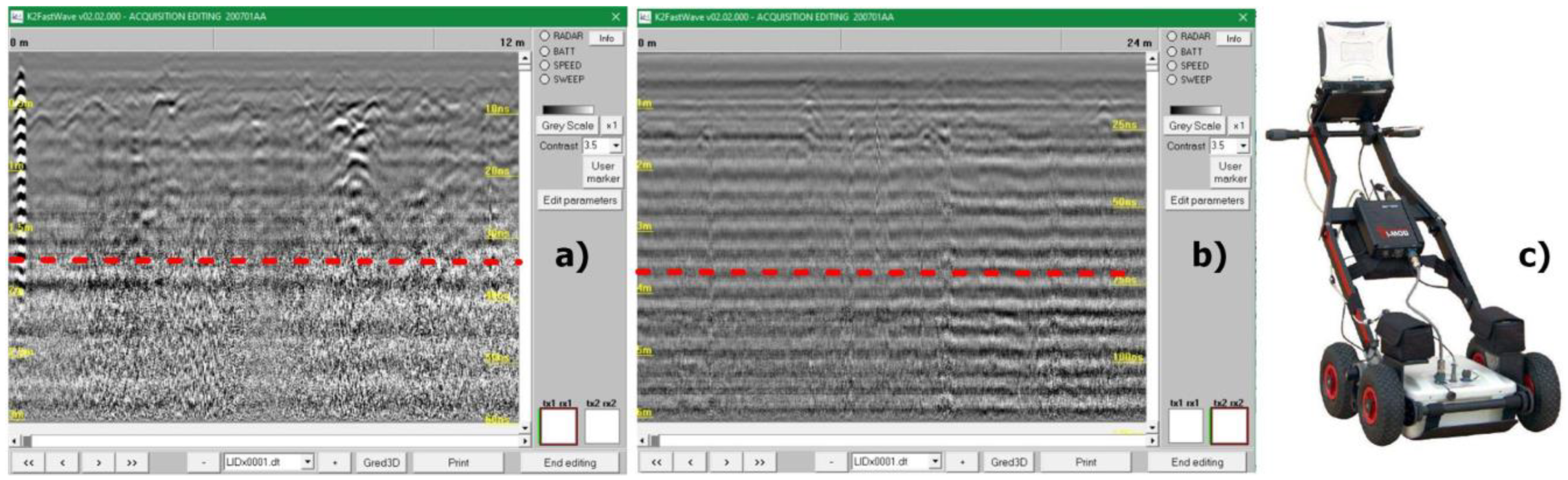This screenshot has width=1568, height=480.
Task: Click Gred3D in left window
Action: (381, 463)
